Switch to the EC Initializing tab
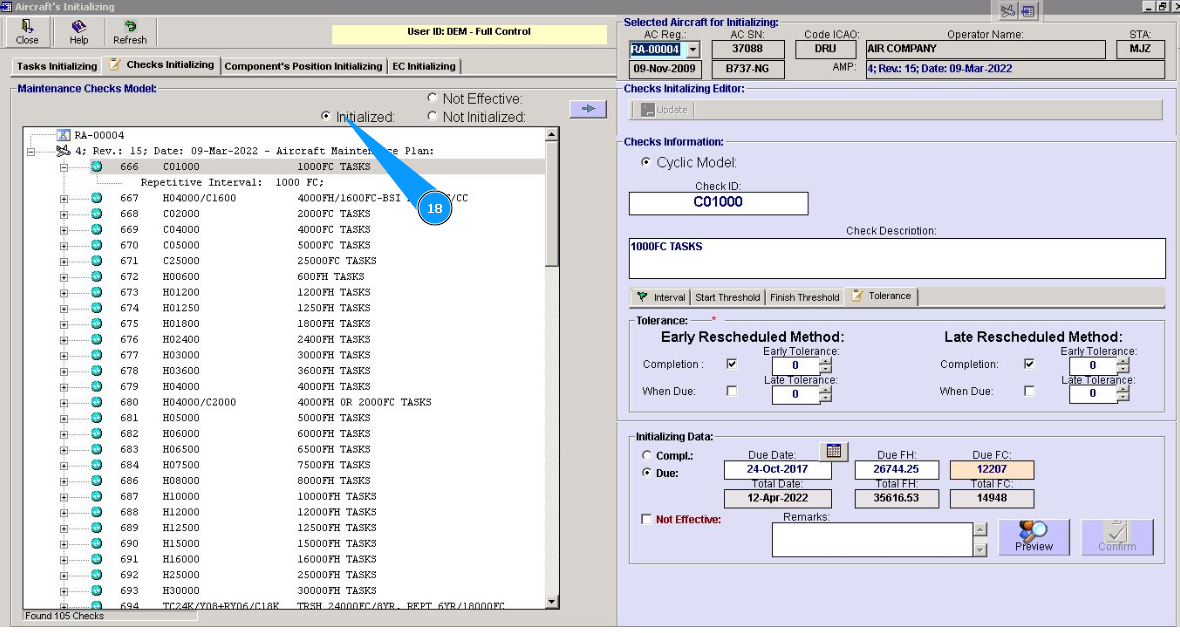 (423, 66)
